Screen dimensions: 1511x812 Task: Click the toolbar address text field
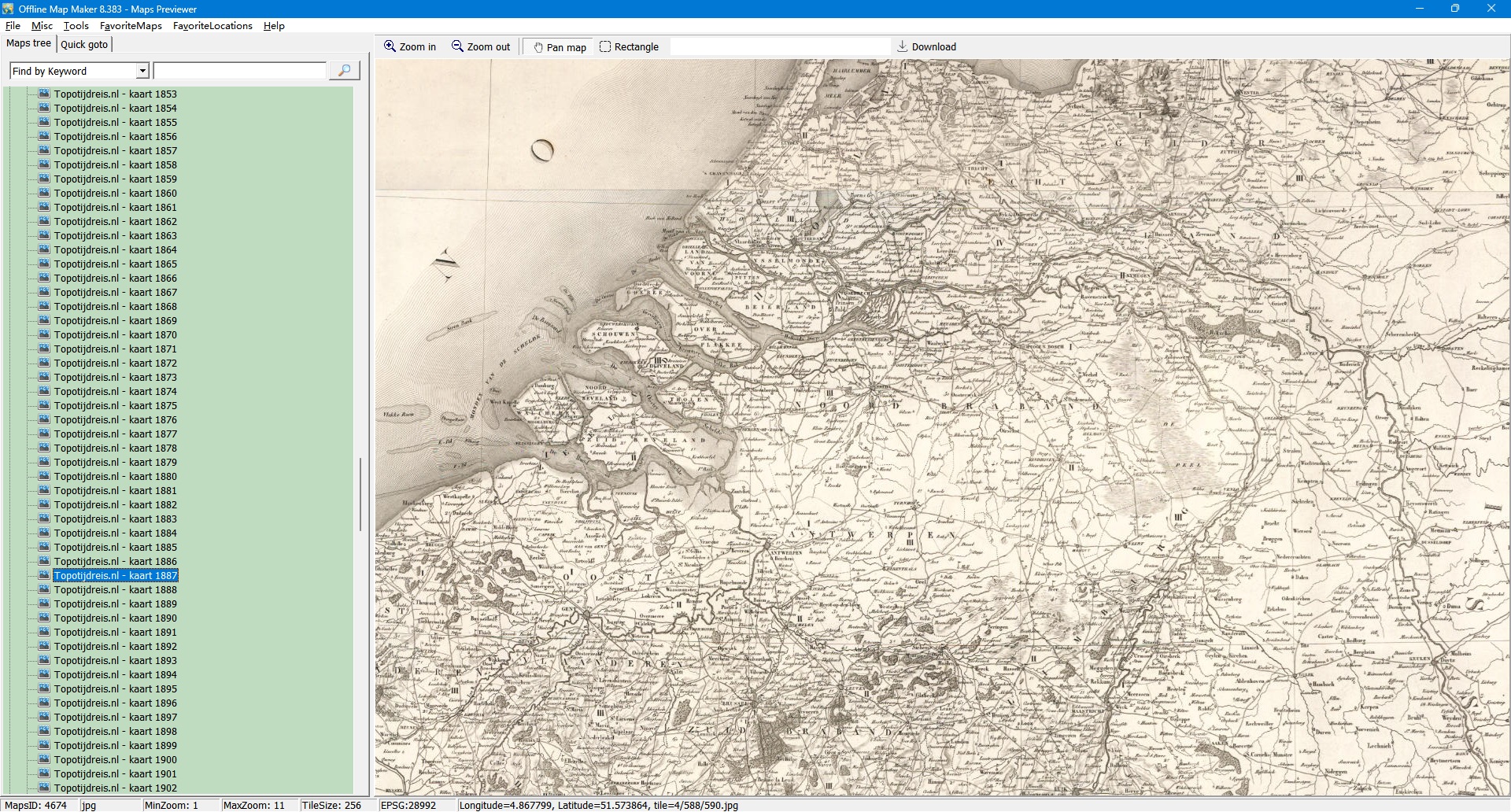click(x=779, y=47)
